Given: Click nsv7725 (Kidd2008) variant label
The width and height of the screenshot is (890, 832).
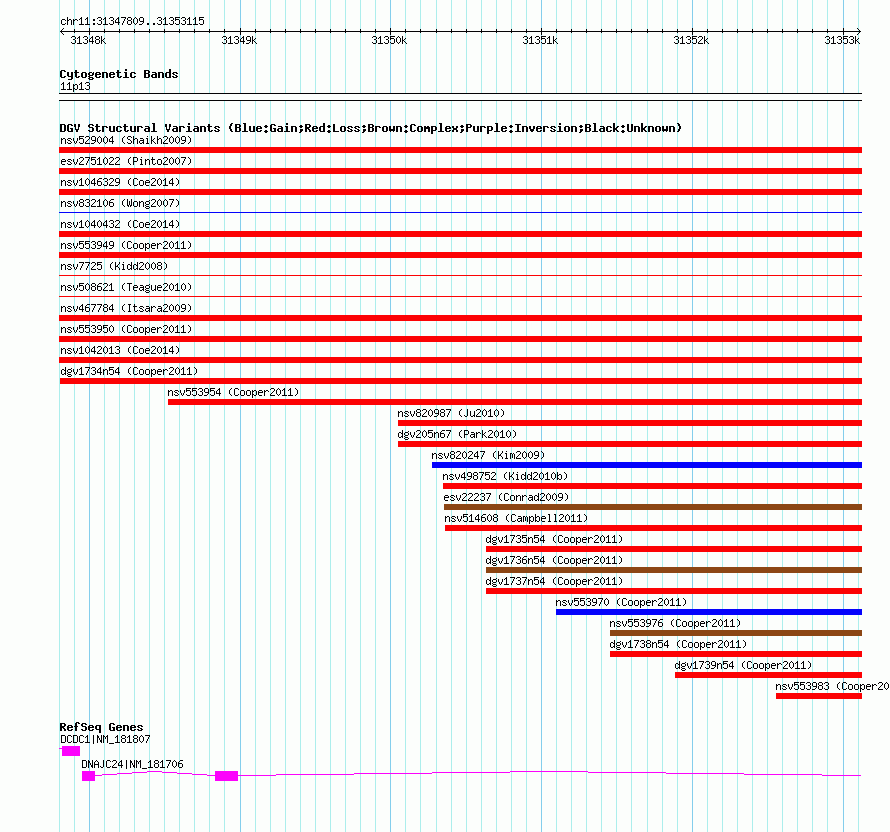Looking at the screenshot, I should point(114,266).
